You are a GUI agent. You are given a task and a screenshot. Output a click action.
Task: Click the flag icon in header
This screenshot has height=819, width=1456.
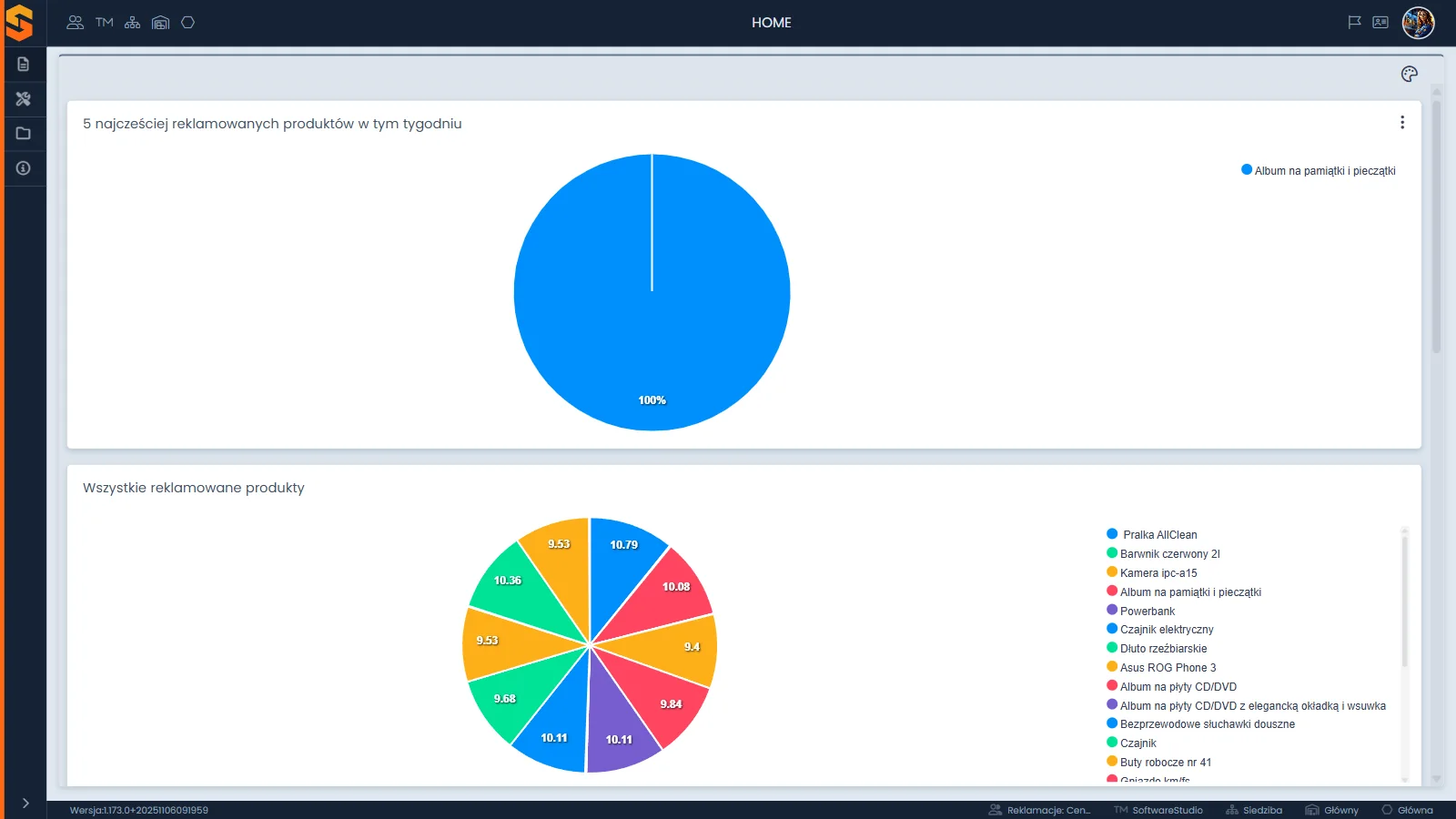pos(1354,23)
